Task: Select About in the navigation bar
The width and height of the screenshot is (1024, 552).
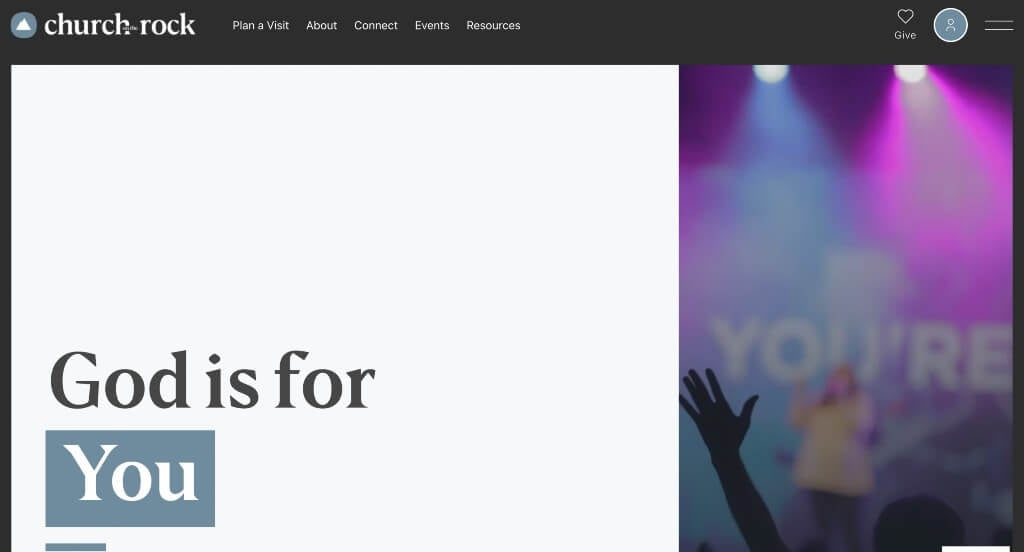Action: [321, 25]
